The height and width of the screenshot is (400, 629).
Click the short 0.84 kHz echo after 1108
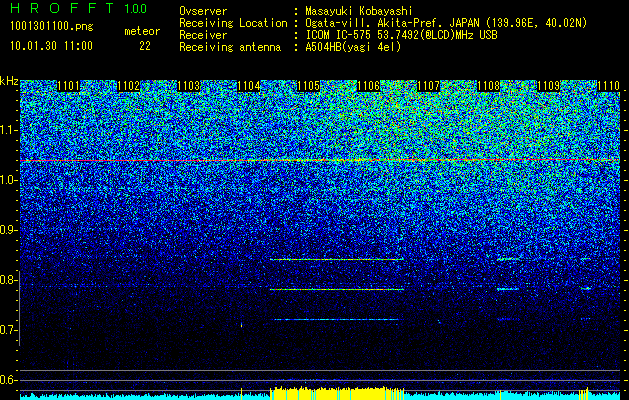(x=508, y=260)
